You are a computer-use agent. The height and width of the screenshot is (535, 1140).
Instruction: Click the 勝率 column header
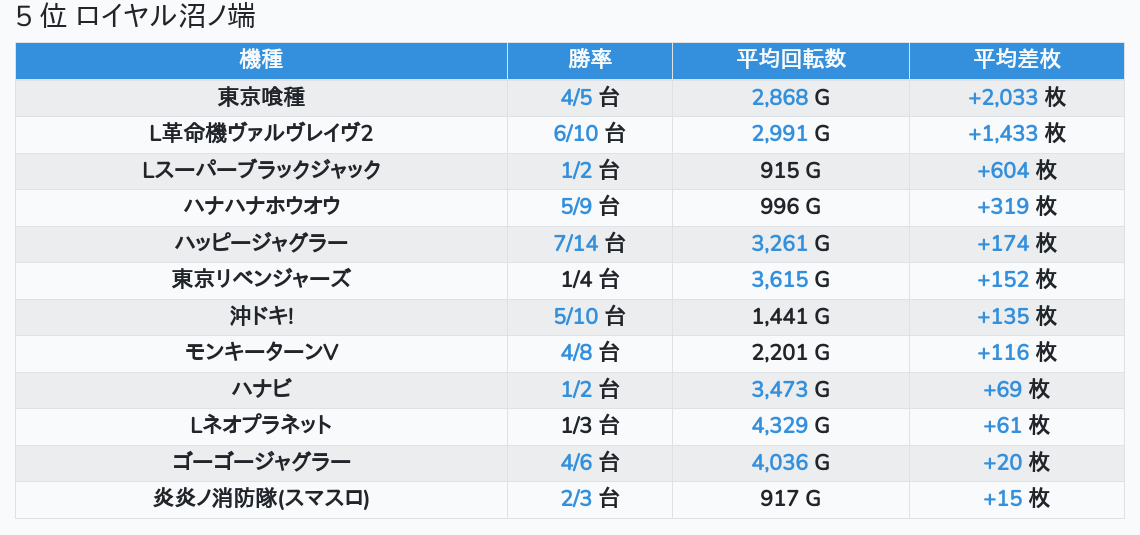pos(589,60)
